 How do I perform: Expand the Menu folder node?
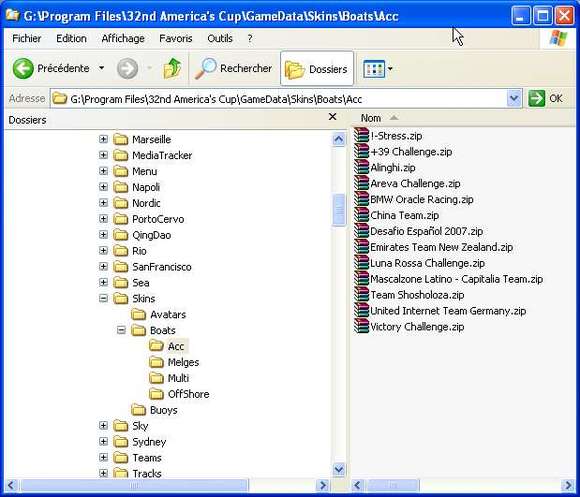click(104, 171)
